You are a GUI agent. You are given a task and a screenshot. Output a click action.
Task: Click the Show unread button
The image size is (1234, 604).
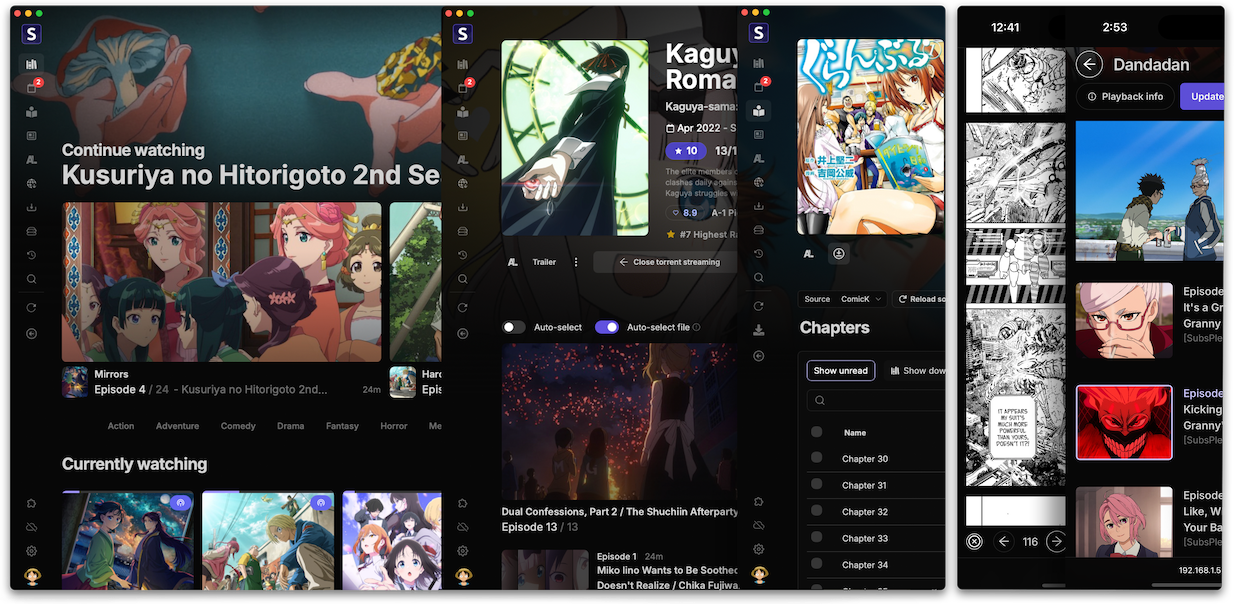pos(841,371)
